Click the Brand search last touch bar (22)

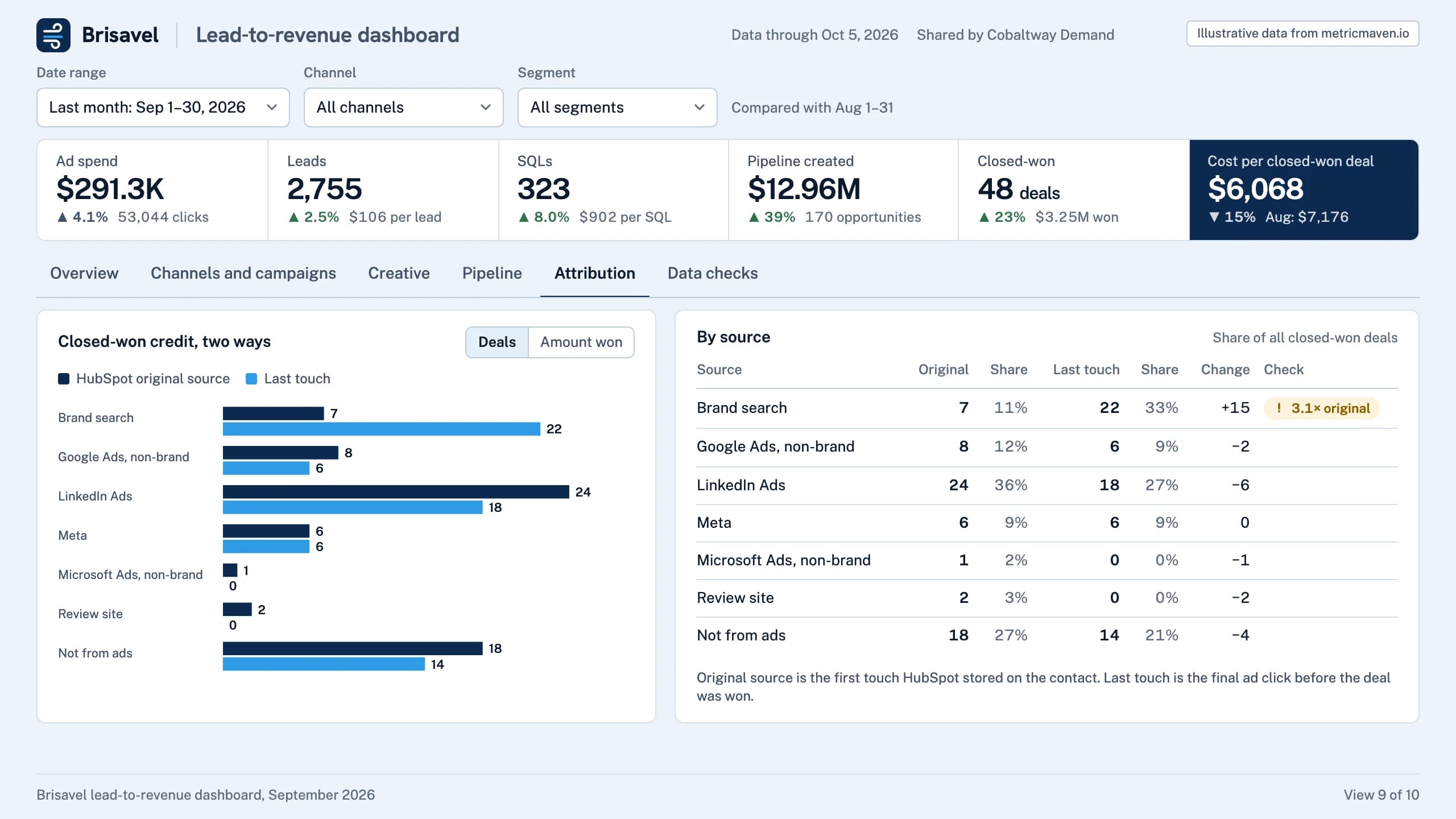382,429
